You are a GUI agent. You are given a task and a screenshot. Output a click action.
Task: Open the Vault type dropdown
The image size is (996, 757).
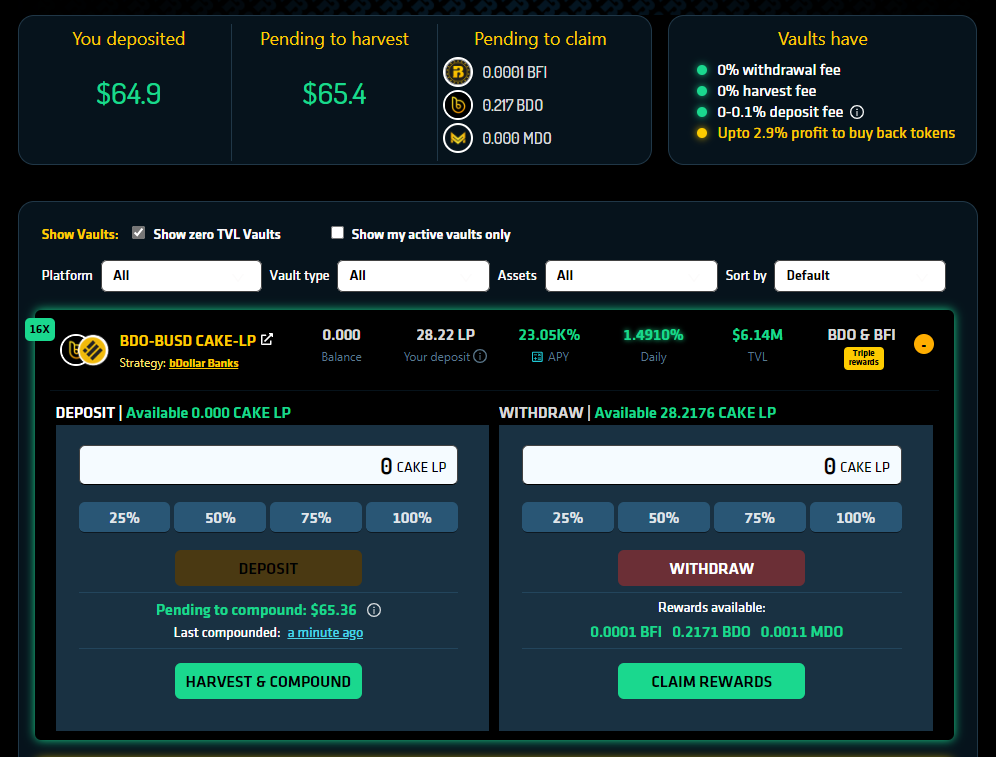[413, 276]
